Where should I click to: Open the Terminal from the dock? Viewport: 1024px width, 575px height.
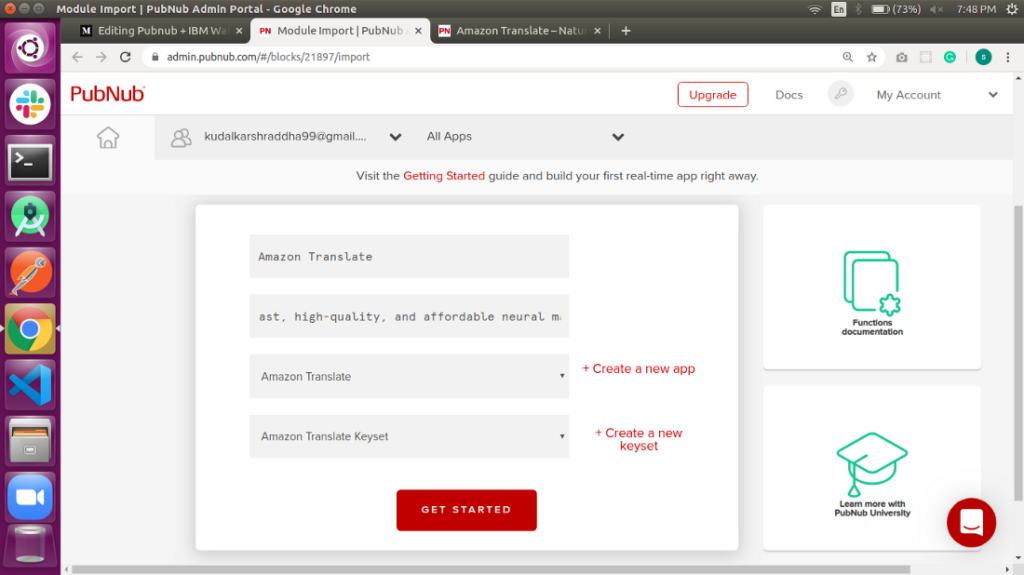pyautogui.click(x=29, y=161)
